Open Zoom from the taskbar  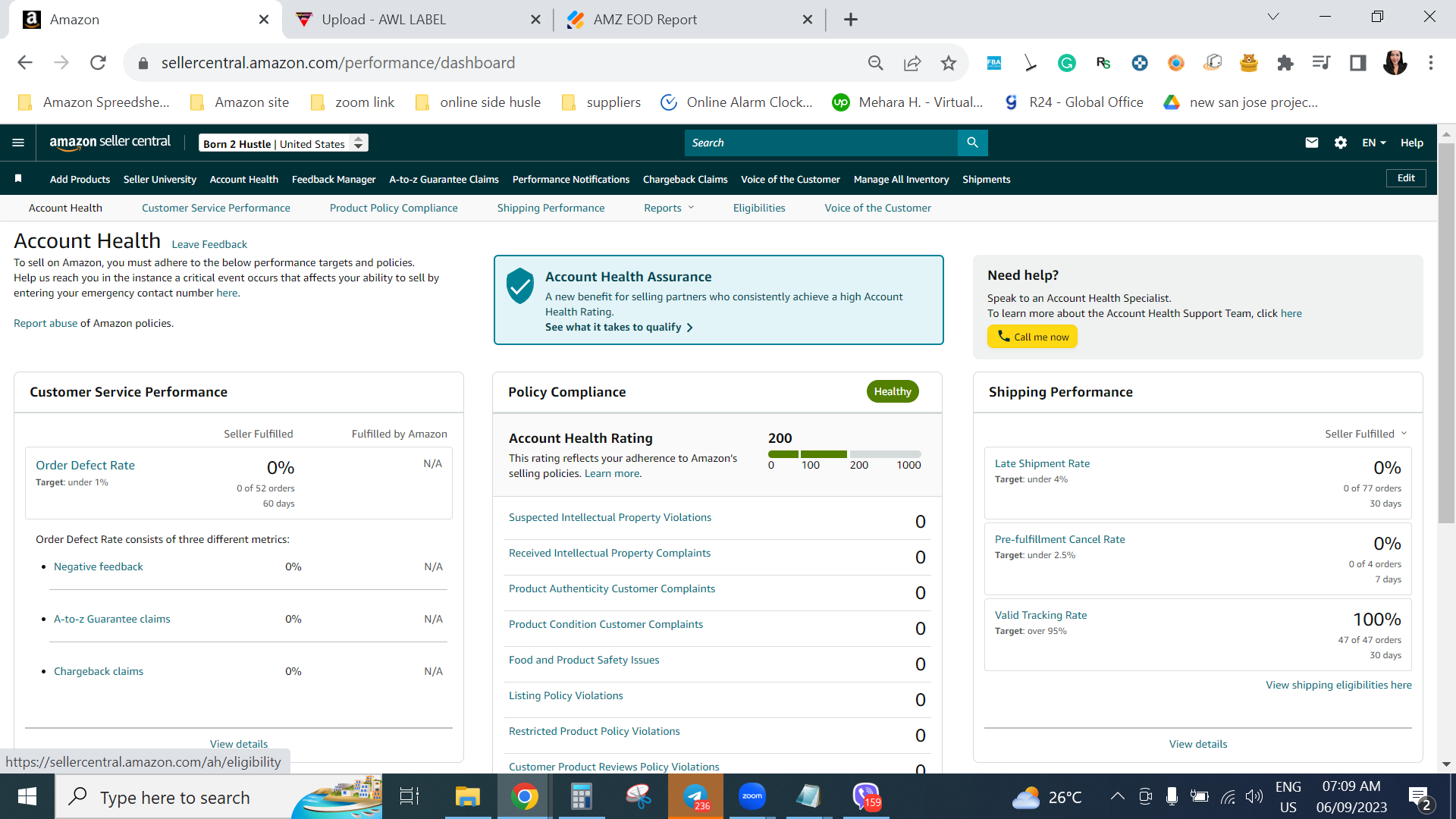click(x=752, y=796)
